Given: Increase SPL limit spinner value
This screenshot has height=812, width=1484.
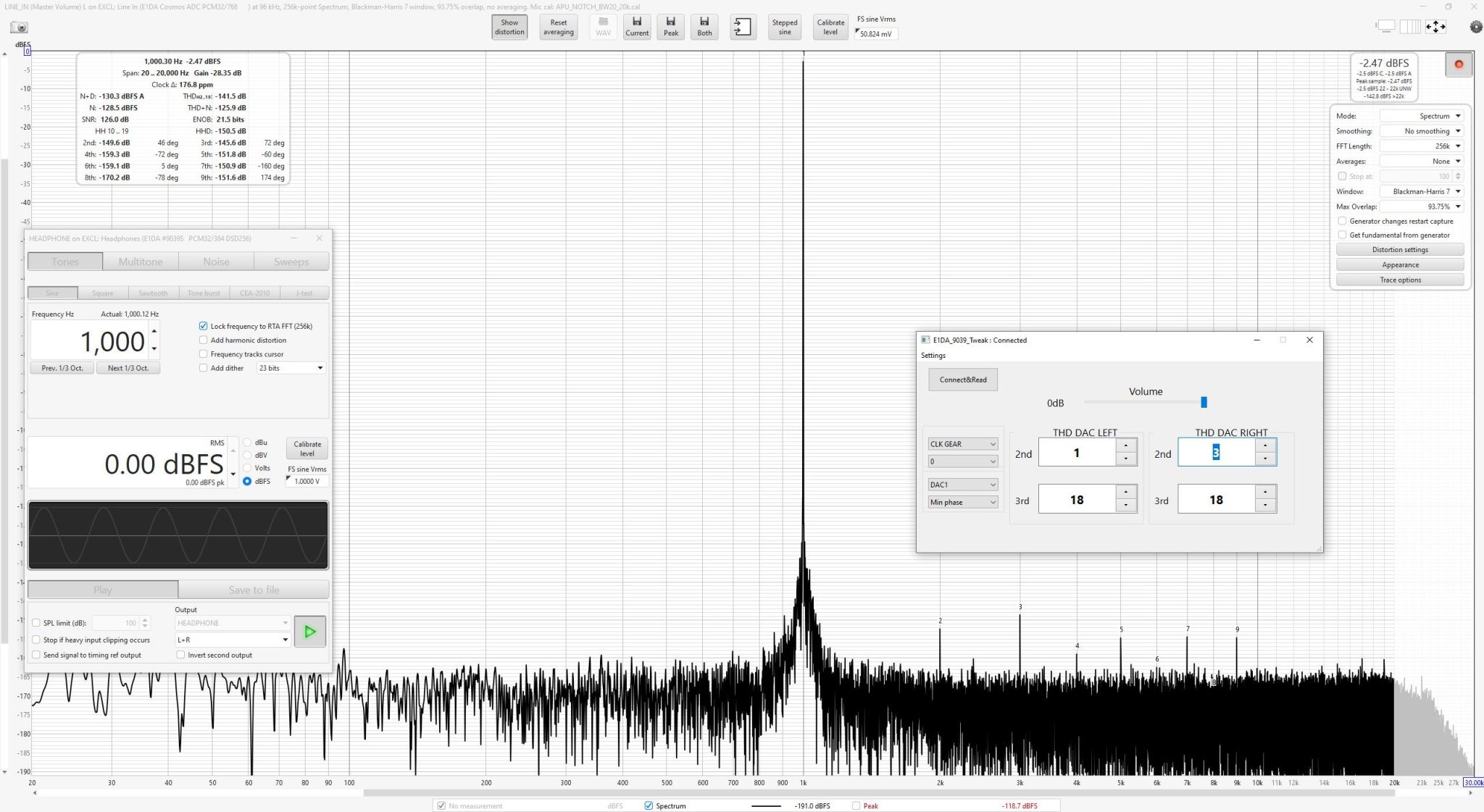Looking at the screenshot, I should click(145, 619).
